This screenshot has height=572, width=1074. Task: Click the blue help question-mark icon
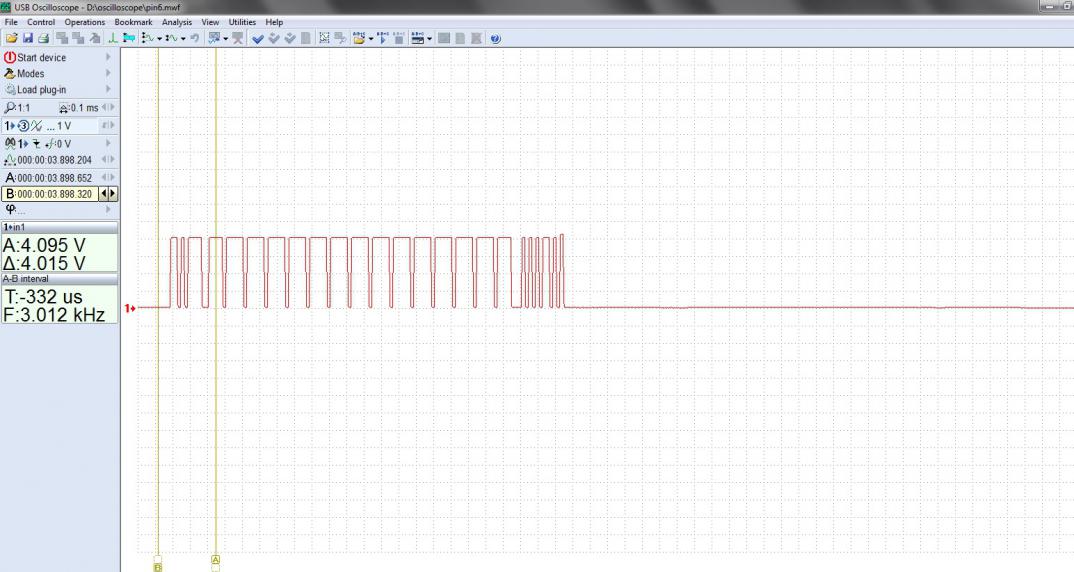495,38
